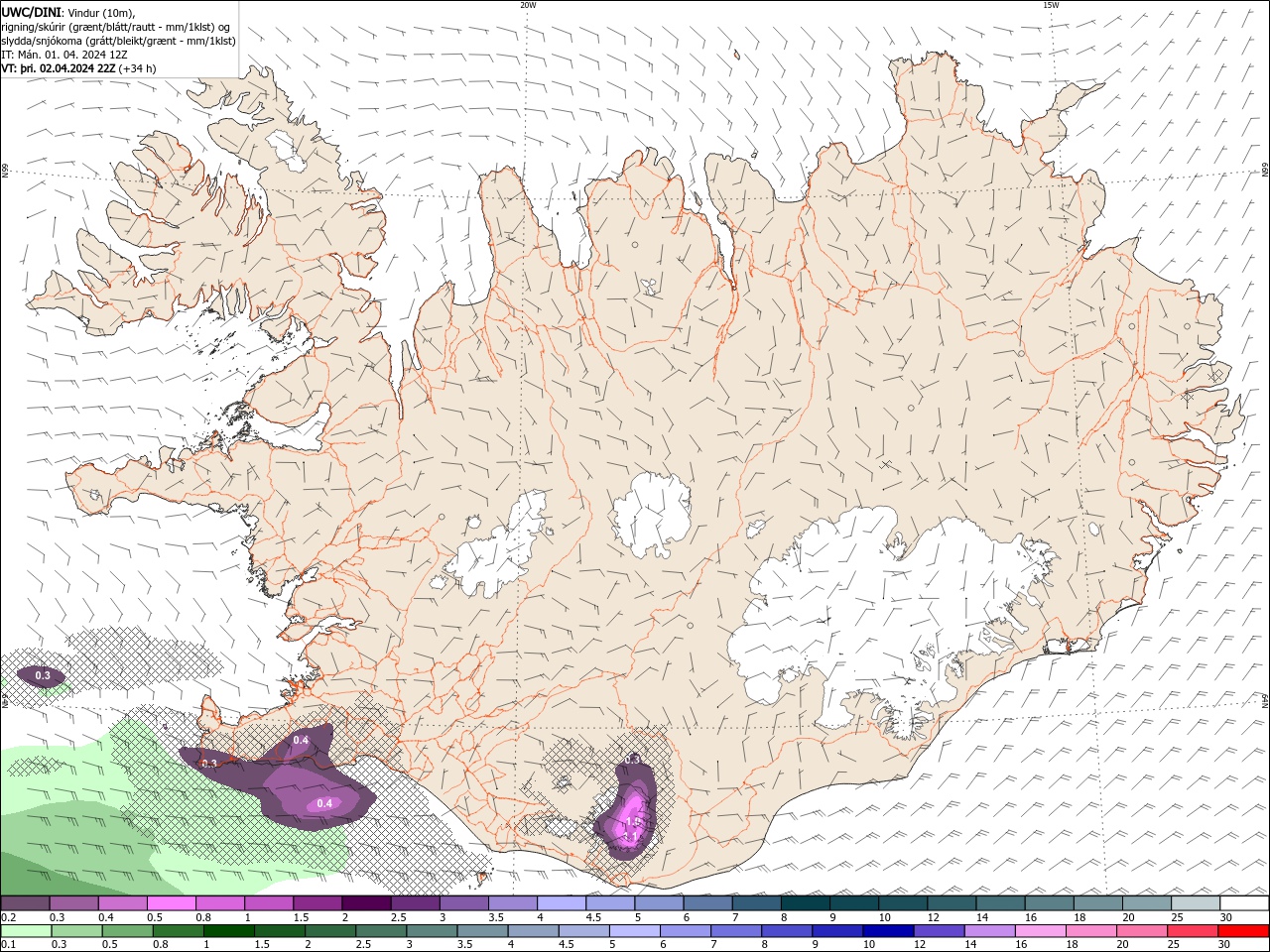Pick the bottom-row legend swatch labeled 0.5
This screenshot has height=952, width=1270.
(x=127, y=931)
